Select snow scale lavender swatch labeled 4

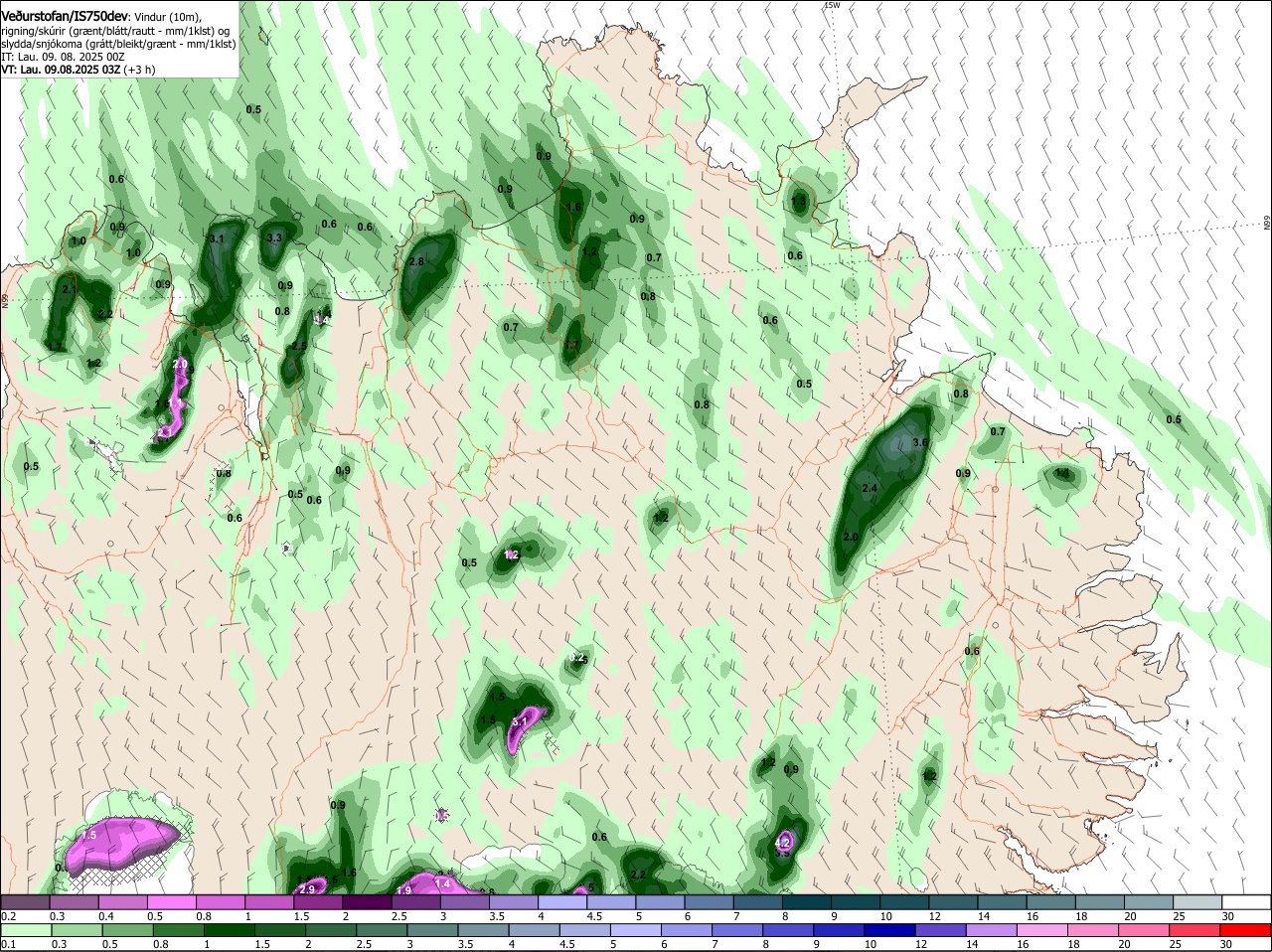(x=562, y=901)
